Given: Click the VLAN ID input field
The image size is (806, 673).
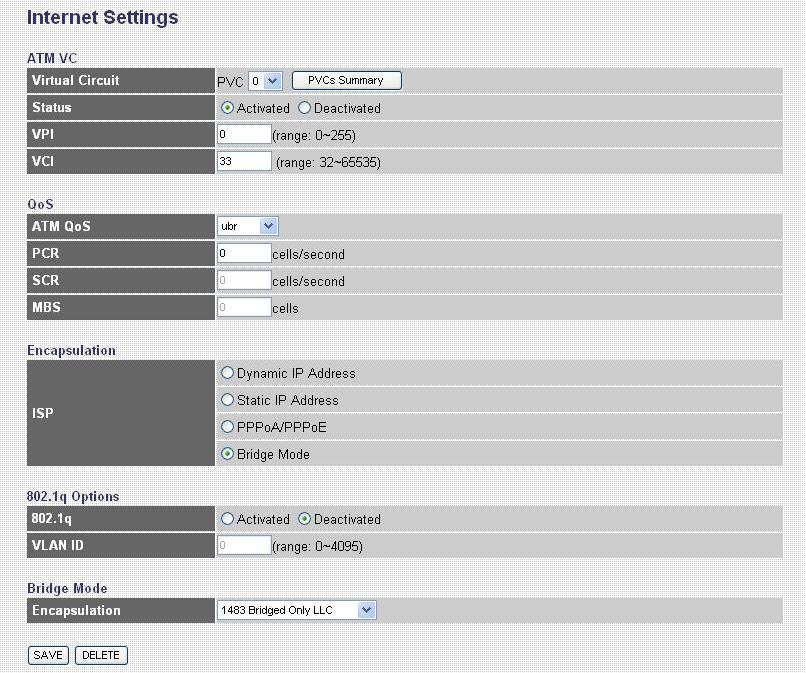Looking at the screenshot, I should pos(244,546).
